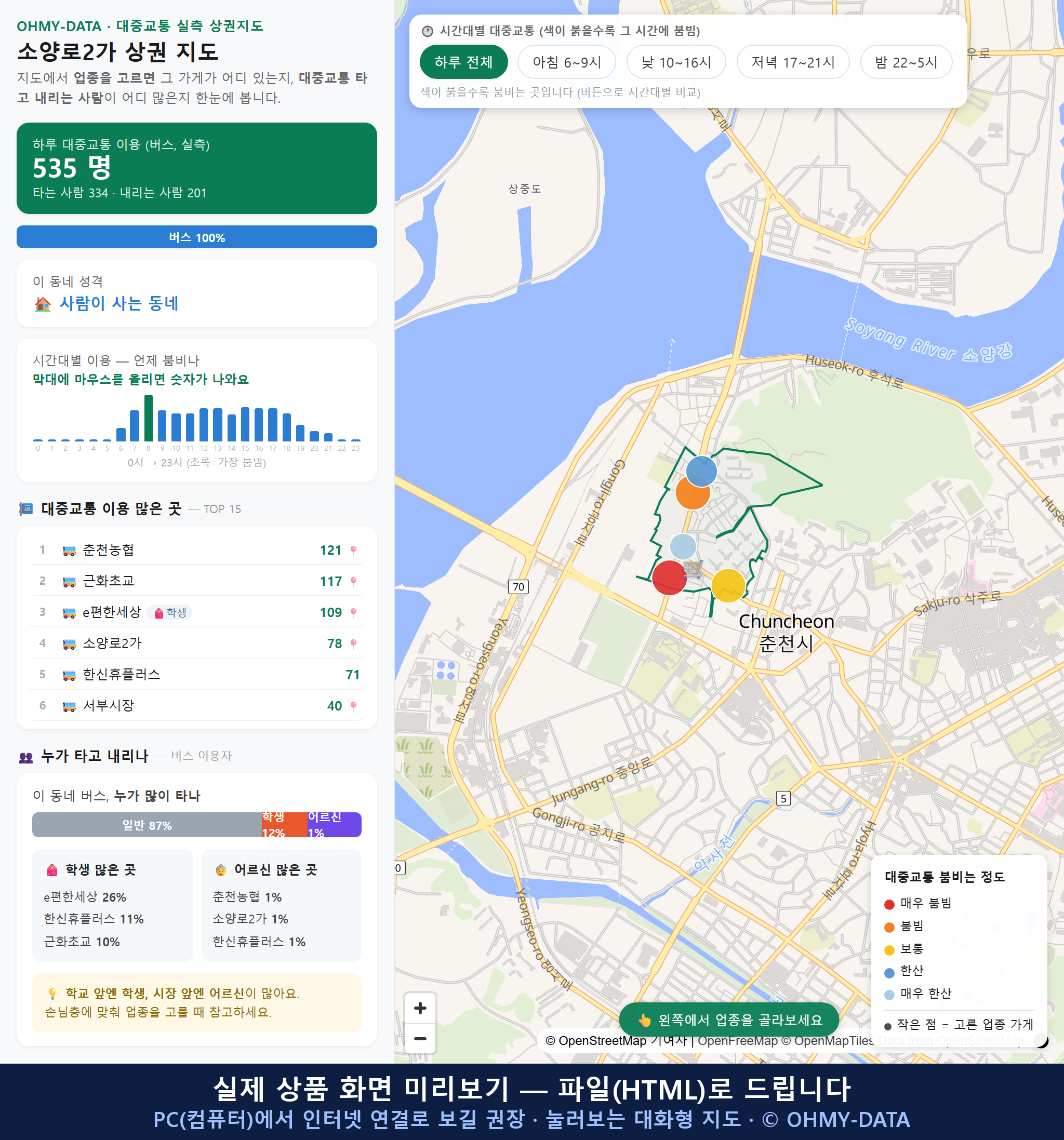Click the top blue quiet map marker
This screenshot has width=1064, height=1140.
pos(701,472)
